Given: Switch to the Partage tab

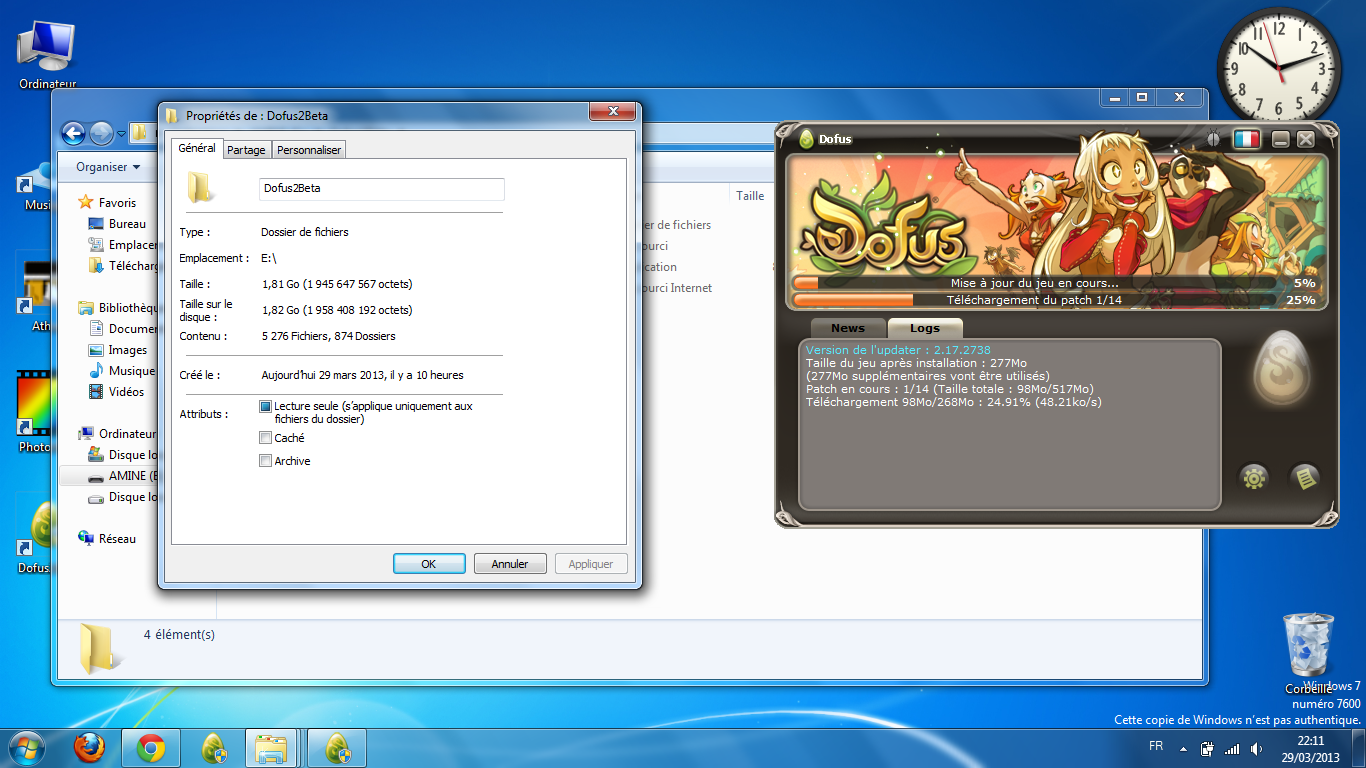Looking at the screenshot, I should click(x=246, y=150).
